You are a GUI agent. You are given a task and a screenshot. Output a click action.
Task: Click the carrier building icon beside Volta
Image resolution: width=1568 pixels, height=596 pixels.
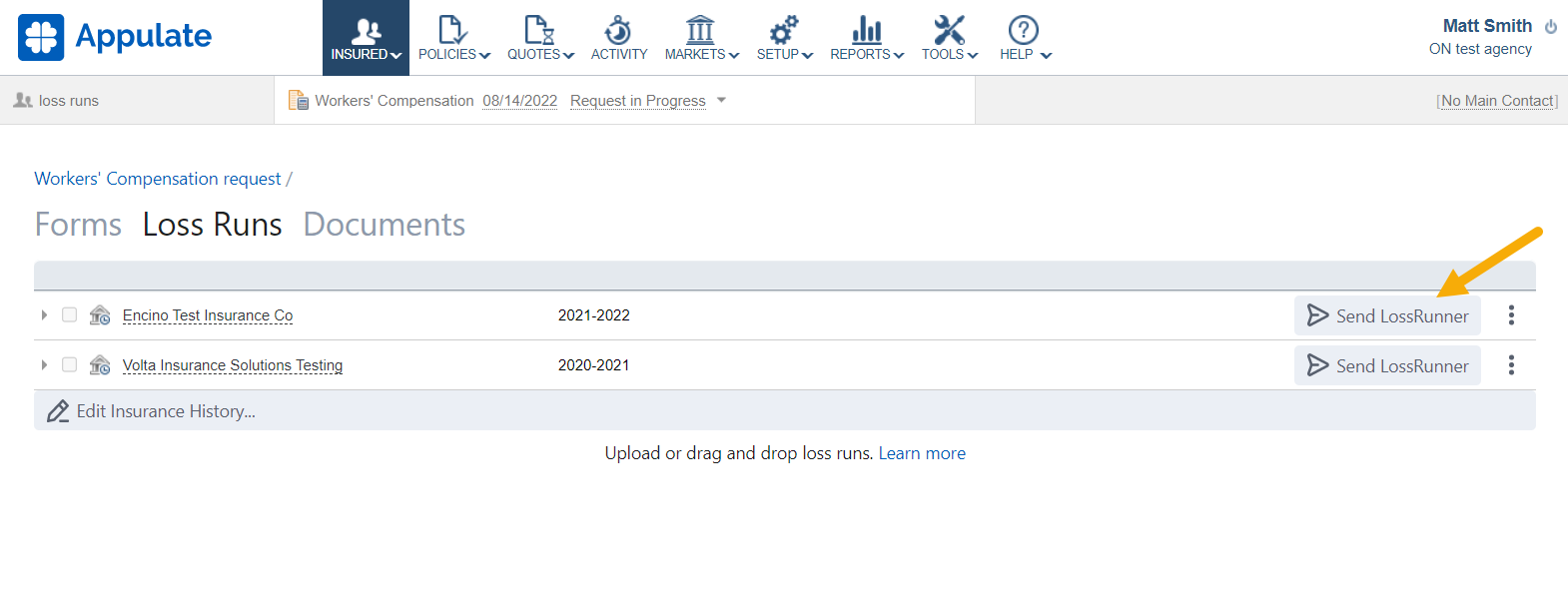click(x=100, y=365)
